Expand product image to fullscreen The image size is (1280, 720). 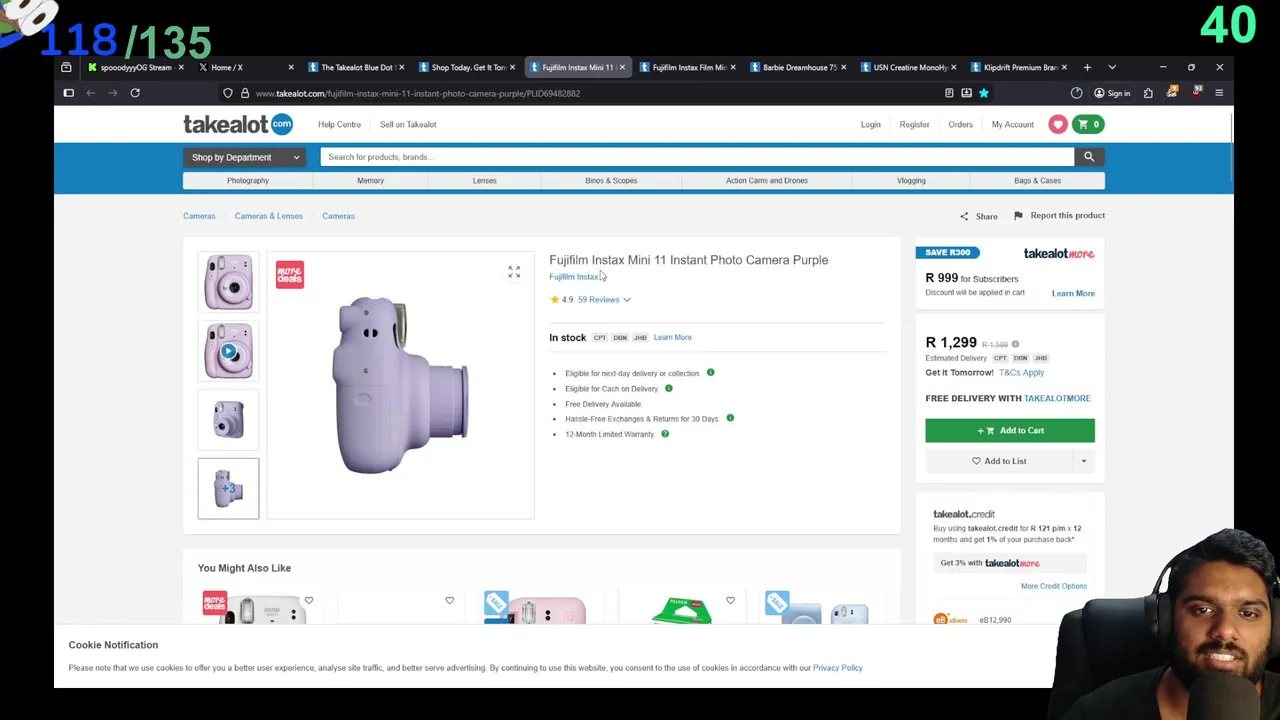514,272
